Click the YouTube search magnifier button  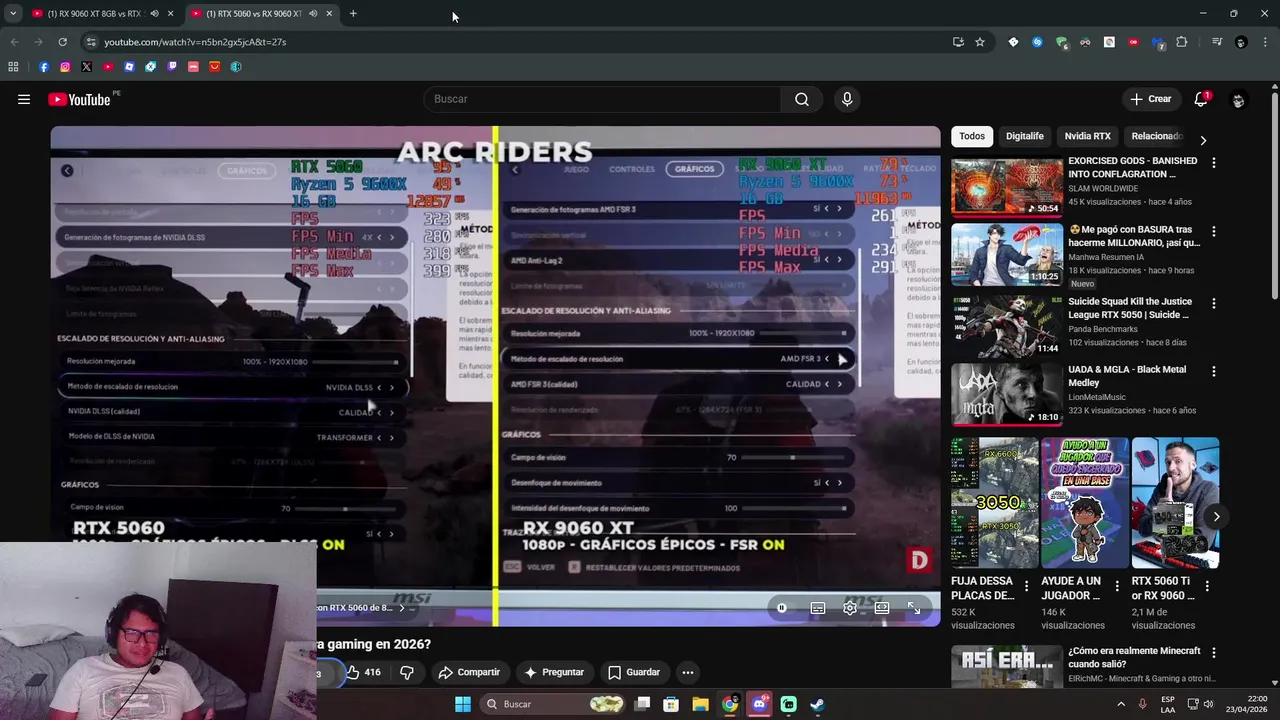(802, 99)
